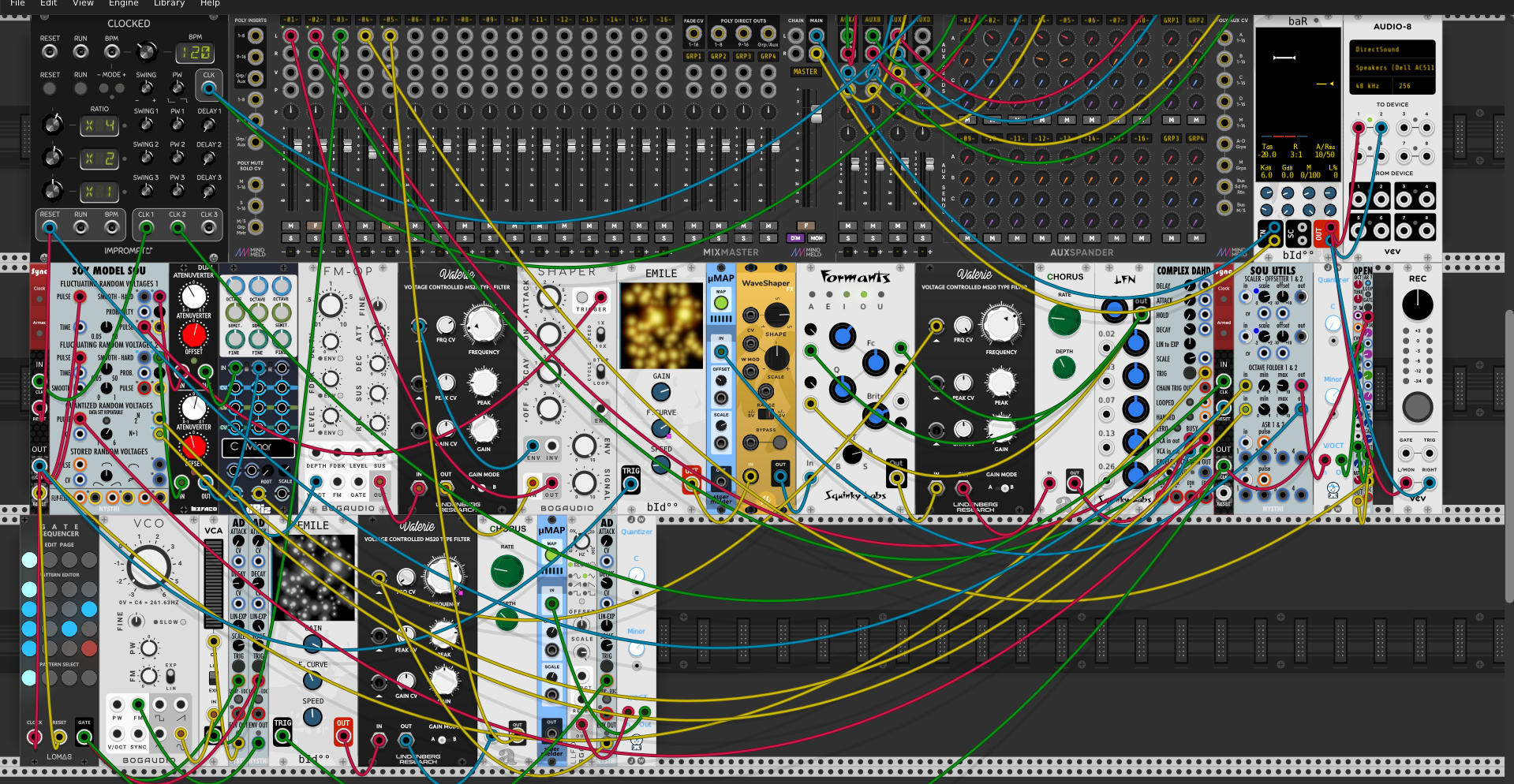Open Audio-8 DirectSound driver dropdown
Viewport: 1514px width, 784px height.
1392,49
